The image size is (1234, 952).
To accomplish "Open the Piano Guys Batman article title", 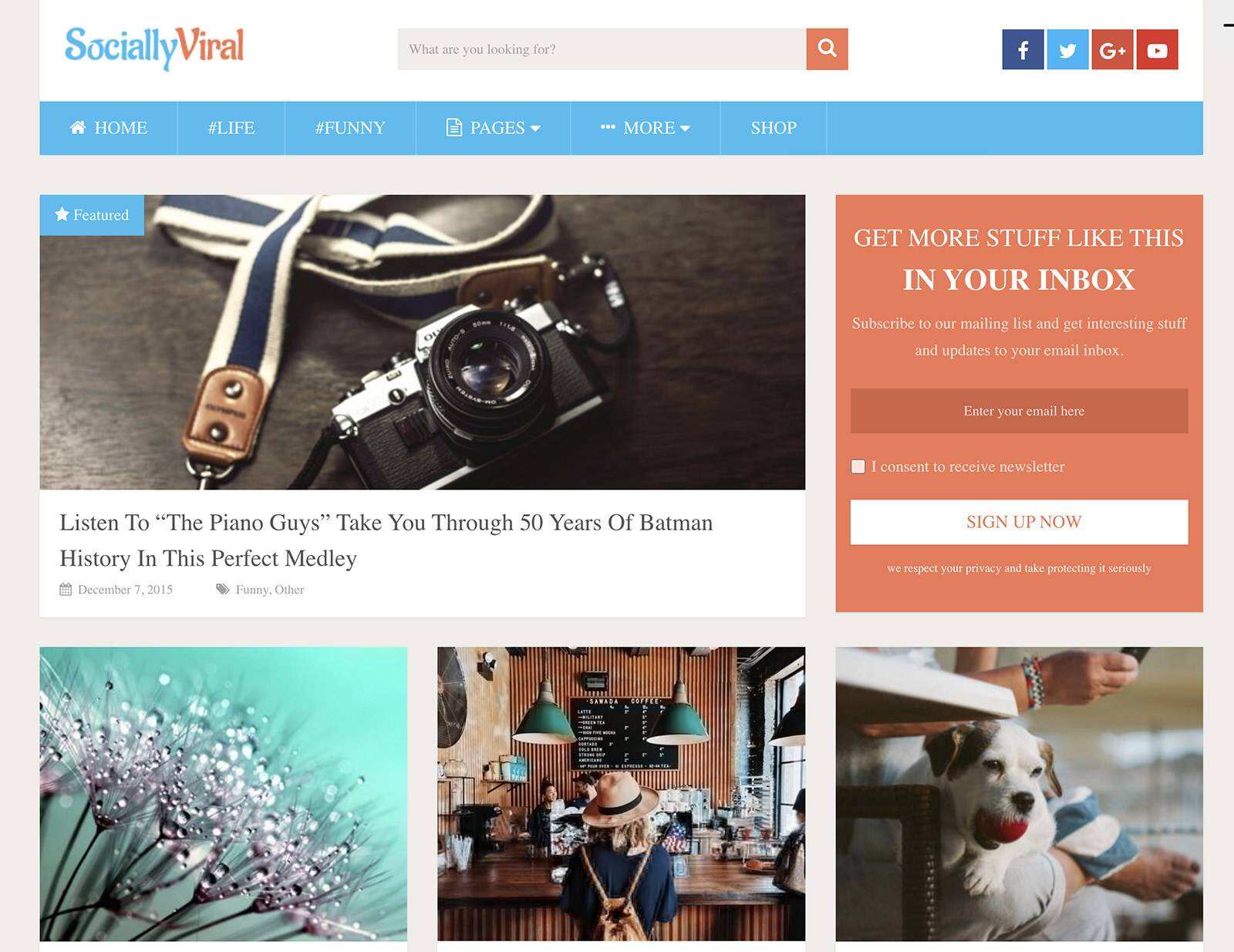I will [386, 540].
